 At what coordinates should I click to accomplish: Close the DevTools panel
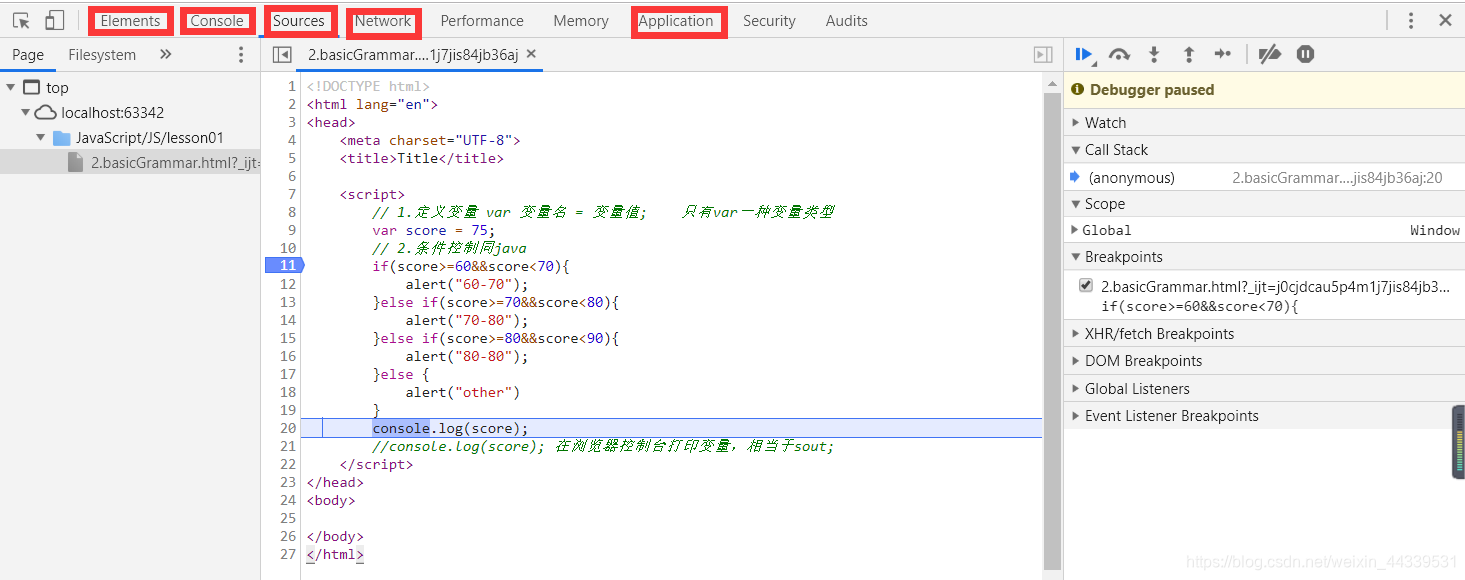pos(1445,20)
